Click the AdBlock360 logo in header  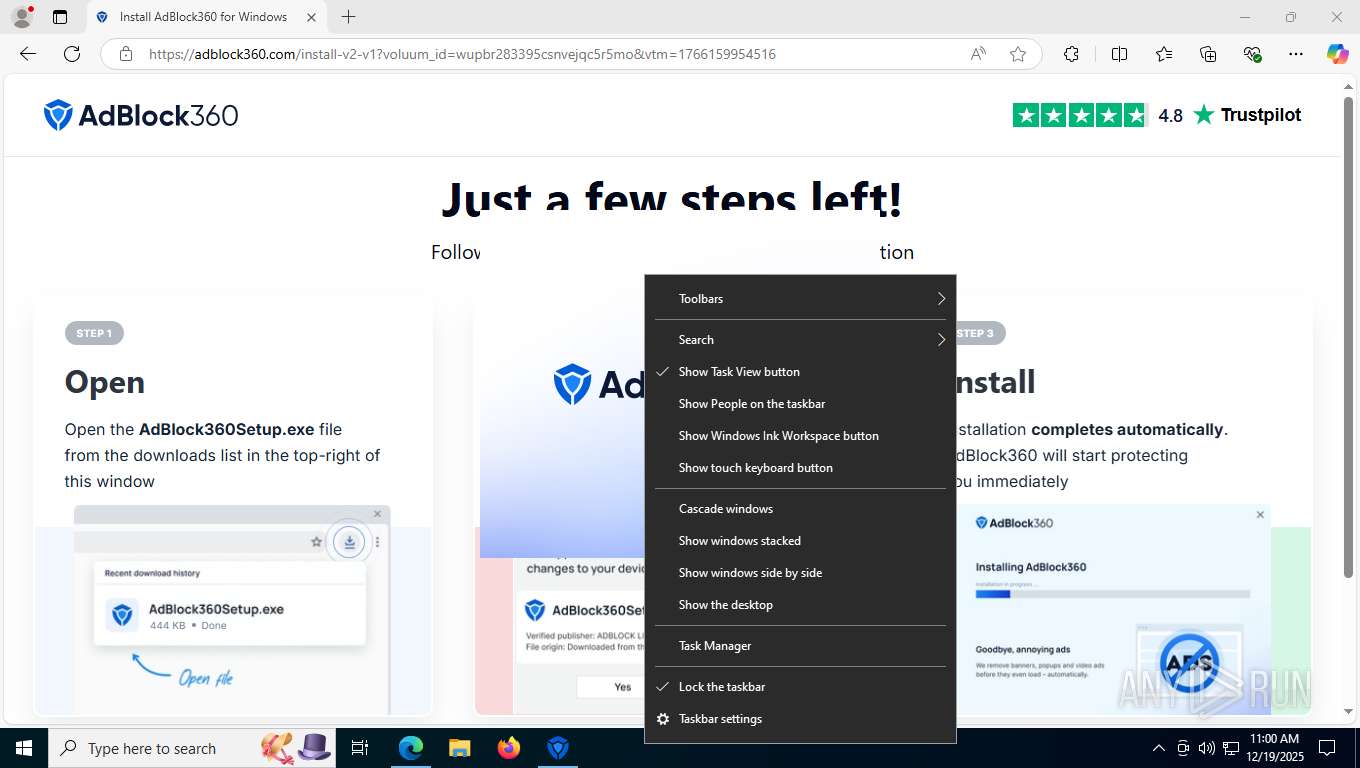[x=141, y=115]
